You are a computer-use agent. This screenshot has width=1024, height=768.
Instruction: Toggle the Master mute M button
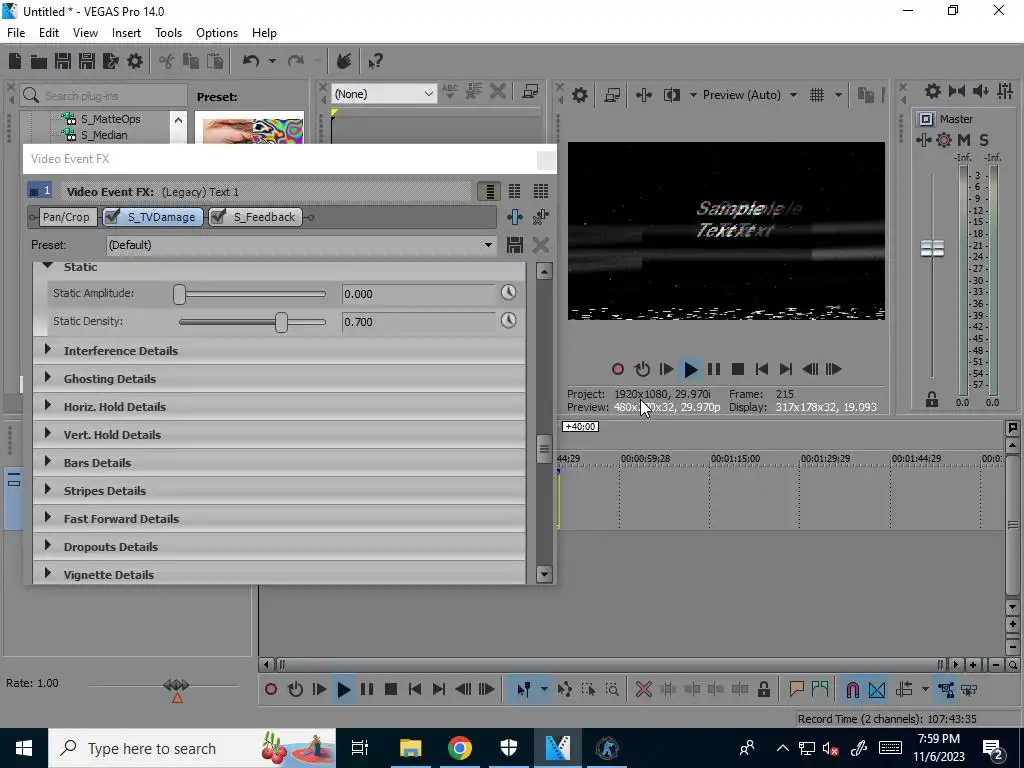point(964,140)
